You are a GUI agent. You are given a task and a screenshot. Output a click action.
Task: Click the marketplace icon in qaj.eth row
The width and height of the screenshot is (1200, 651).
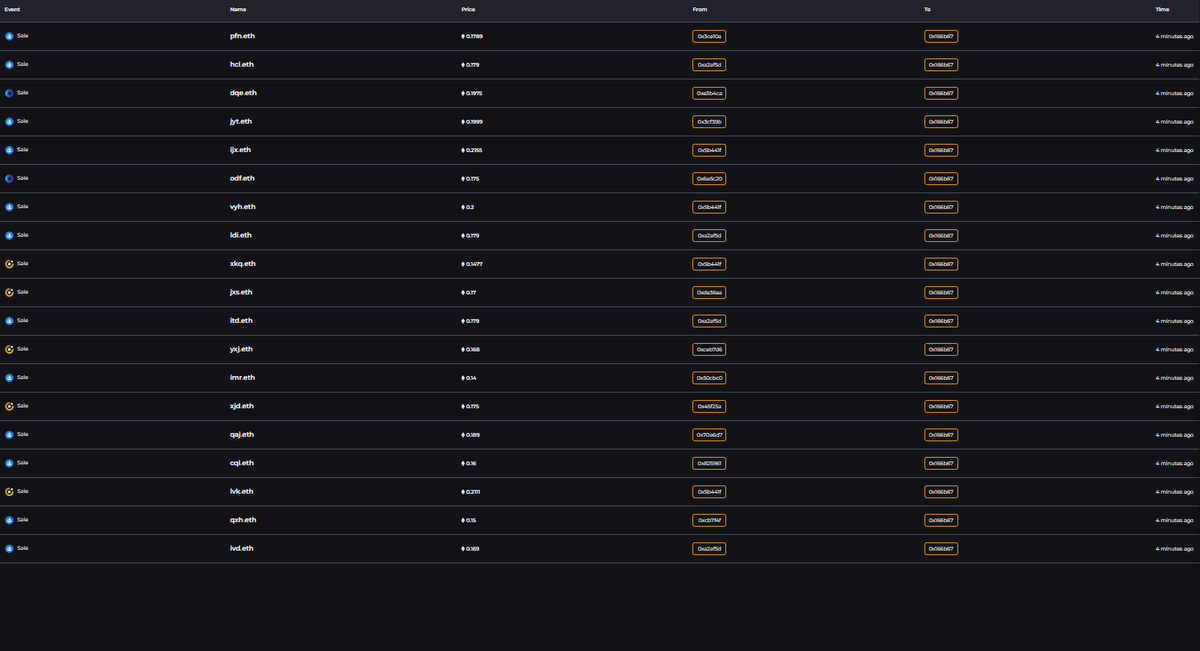point(10,435)
